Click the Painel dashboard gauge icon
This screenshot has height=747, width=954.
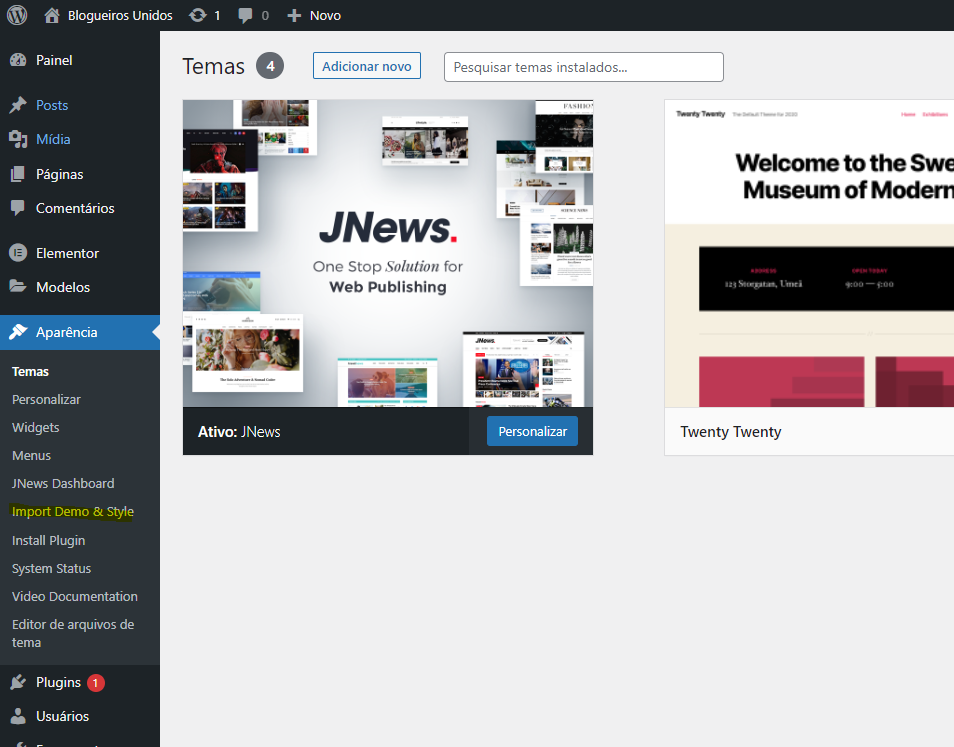click(x=18, y=60)
